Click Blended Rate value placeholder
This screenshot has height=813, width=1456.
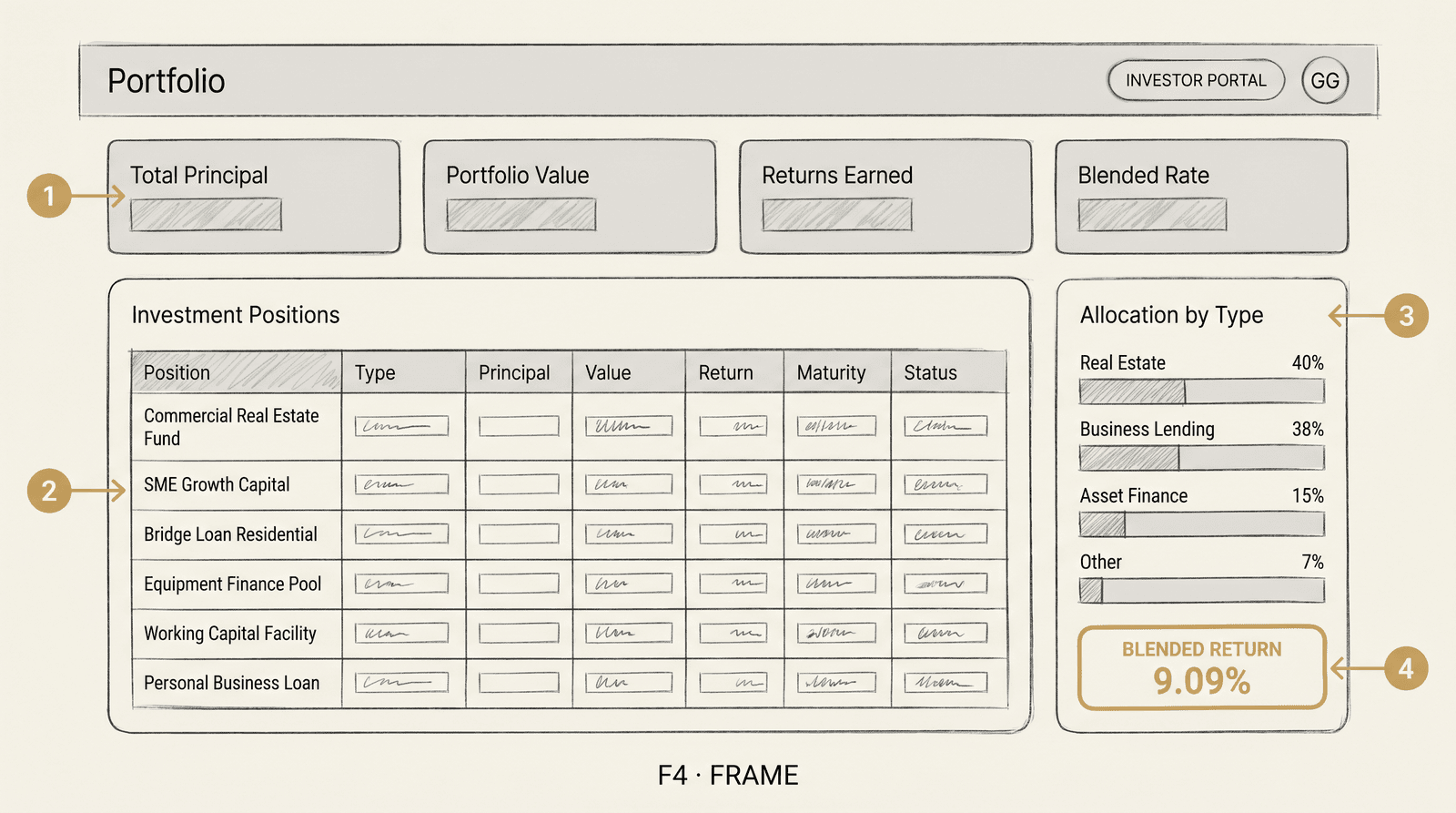coord(1152,215)
